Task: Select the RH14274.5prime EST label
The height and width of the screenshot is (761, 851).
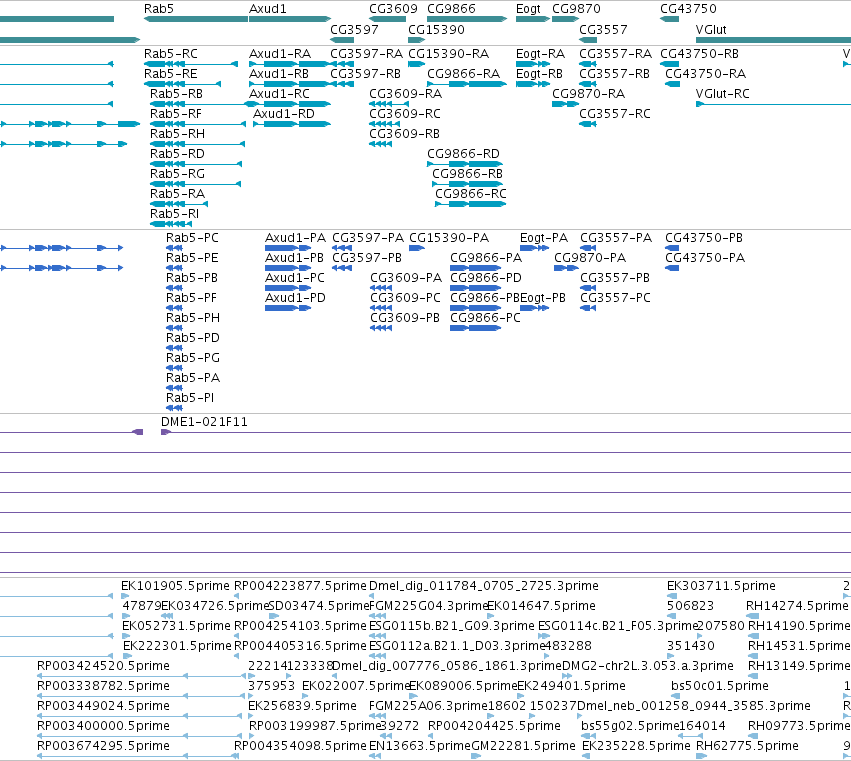Action: [797, 606]
